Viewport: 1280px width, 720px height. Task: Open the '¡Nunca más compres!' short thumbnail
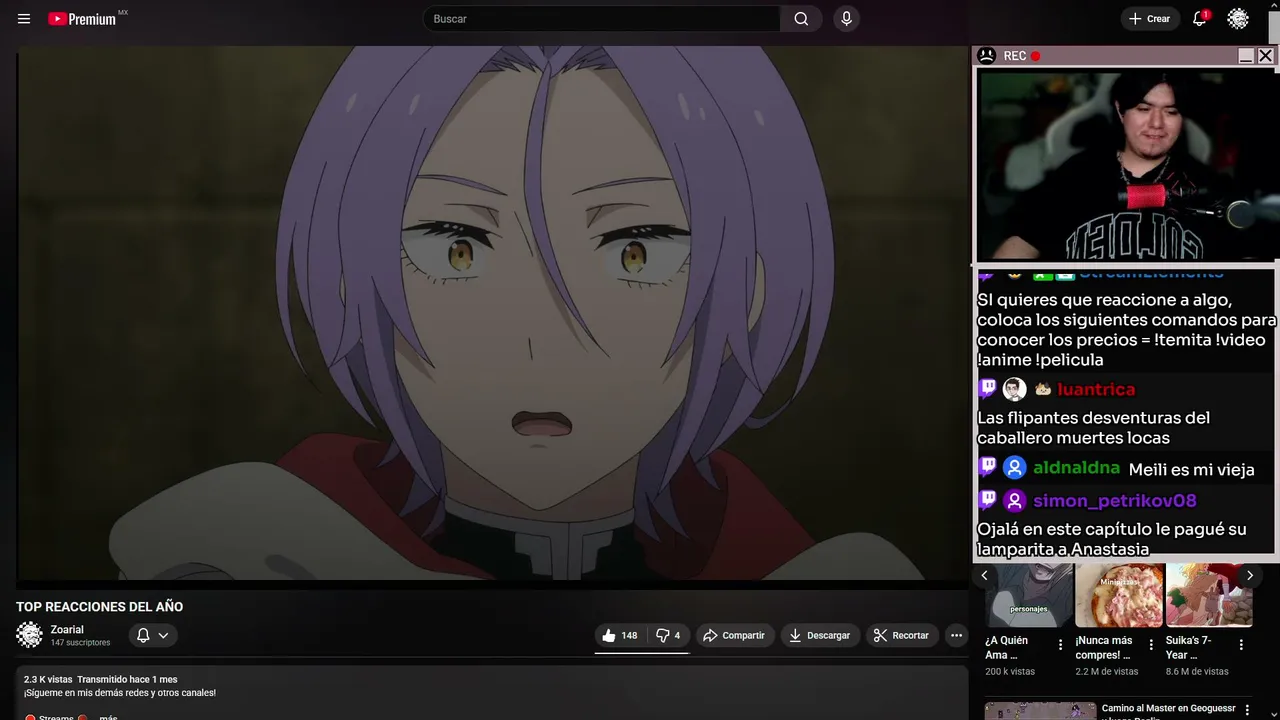click(x=1119, y=595)
